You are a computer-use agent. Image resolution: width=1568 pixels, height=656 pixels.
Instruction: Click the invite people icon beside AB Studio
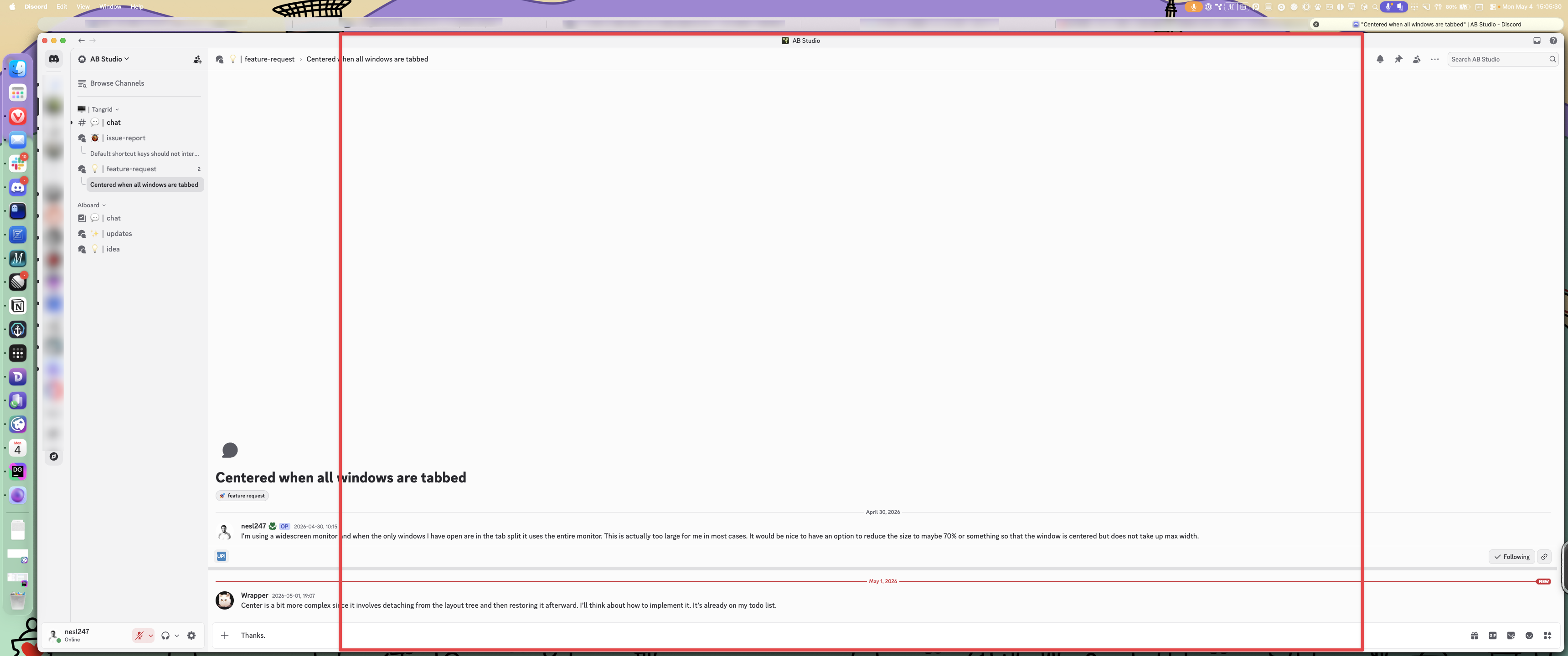(x=197, y=59)
